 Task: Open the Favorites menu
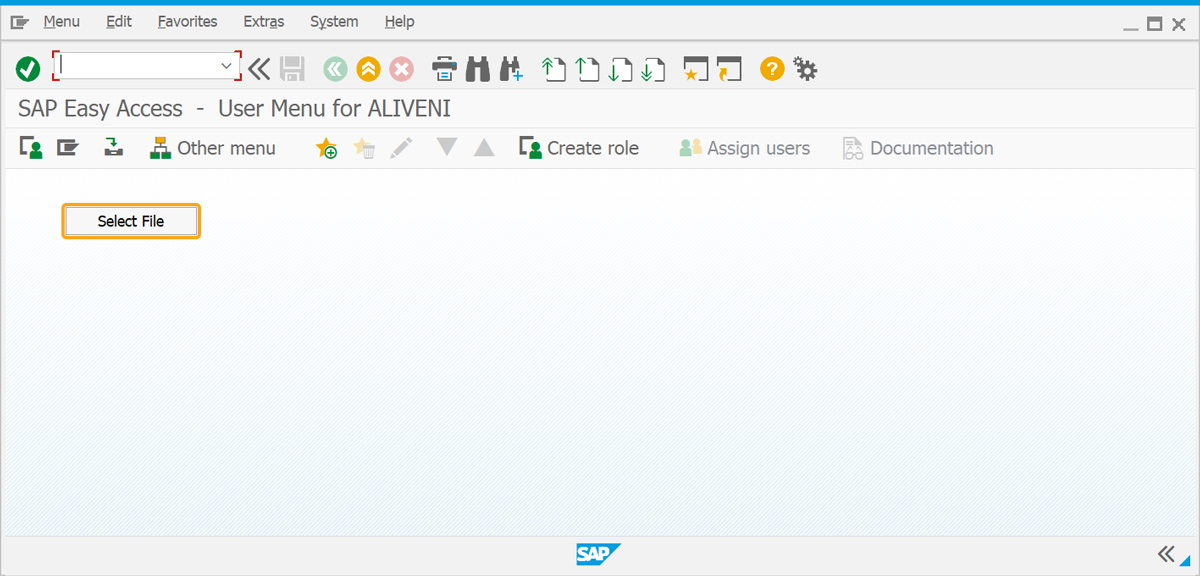pos(187,21)
